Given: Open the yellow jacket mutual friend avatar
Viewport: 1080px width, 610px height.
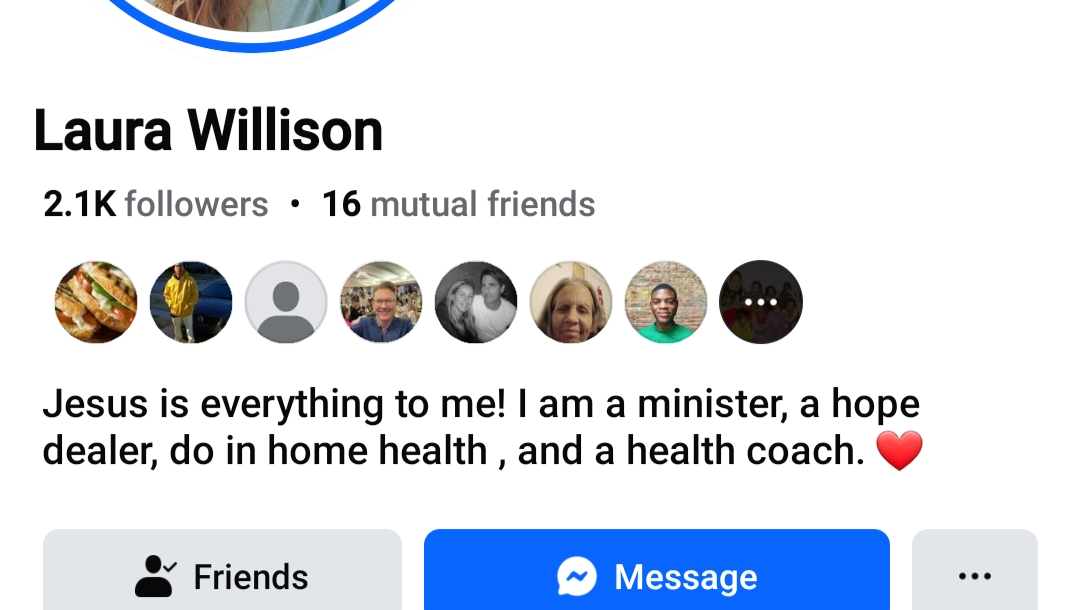Looking at the screenshot, I should pos(191,302).
